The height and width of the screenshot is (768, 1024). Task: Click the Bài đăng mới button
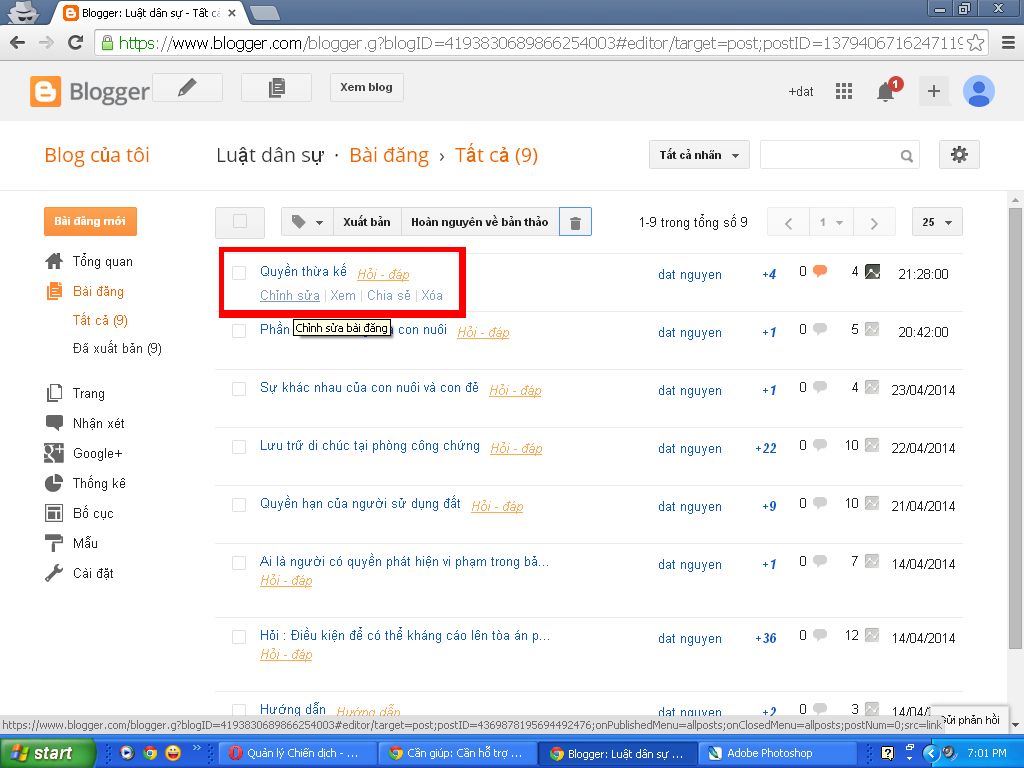coord(90,221)
